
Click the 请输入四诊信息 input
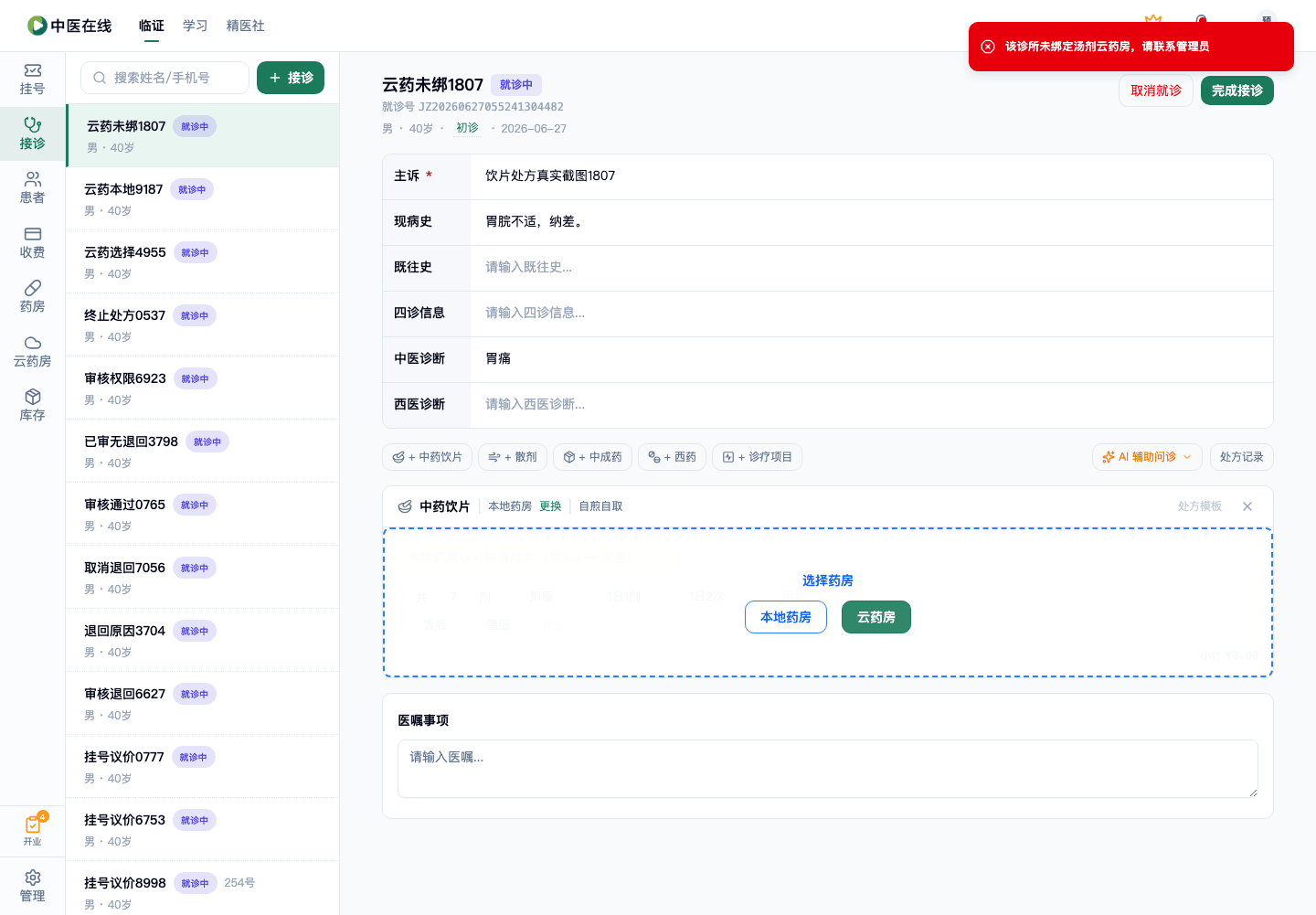[872, 314]
